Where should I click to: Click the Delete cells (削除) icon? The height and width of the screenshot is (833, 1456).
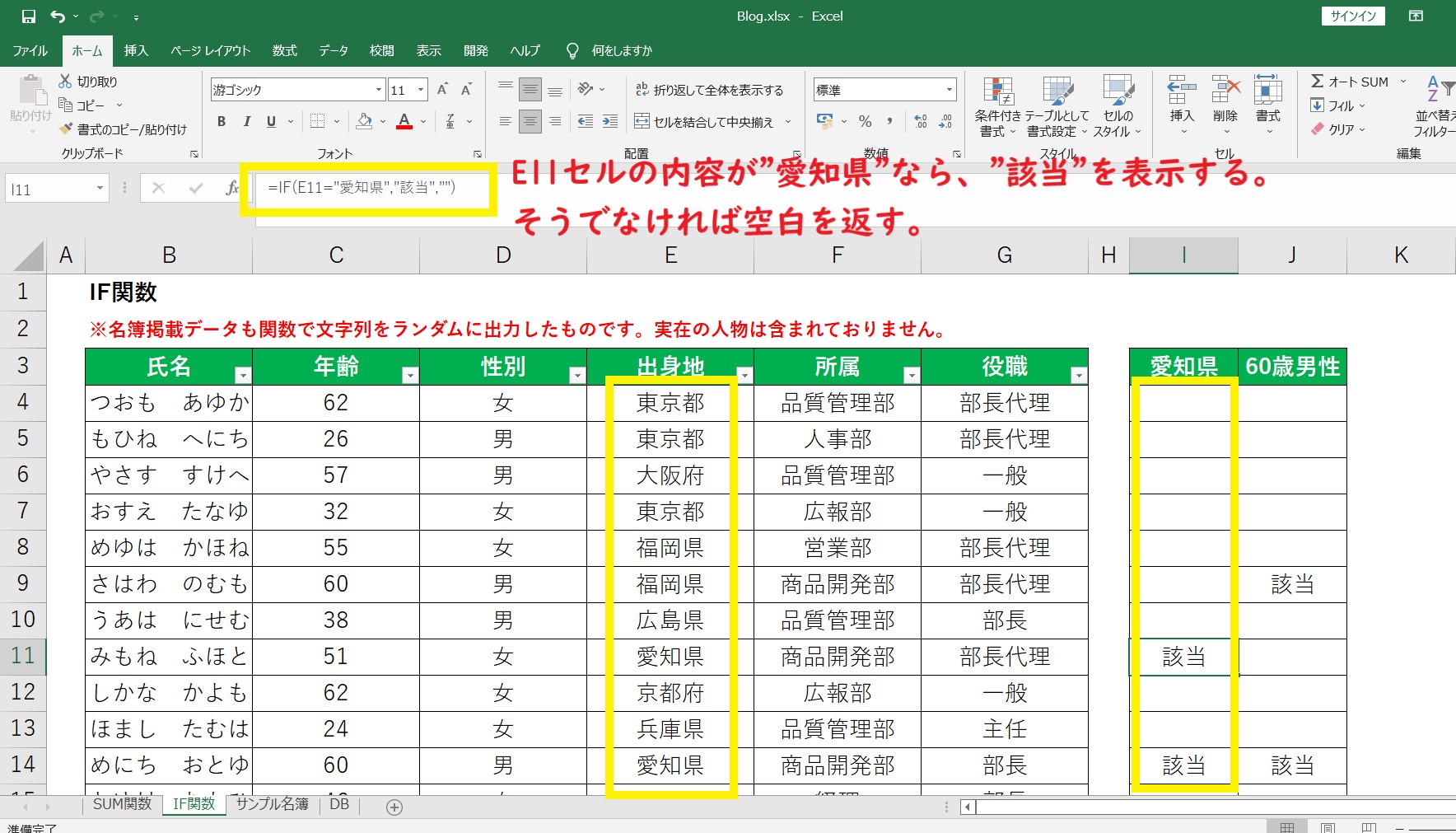point(1225,89)
